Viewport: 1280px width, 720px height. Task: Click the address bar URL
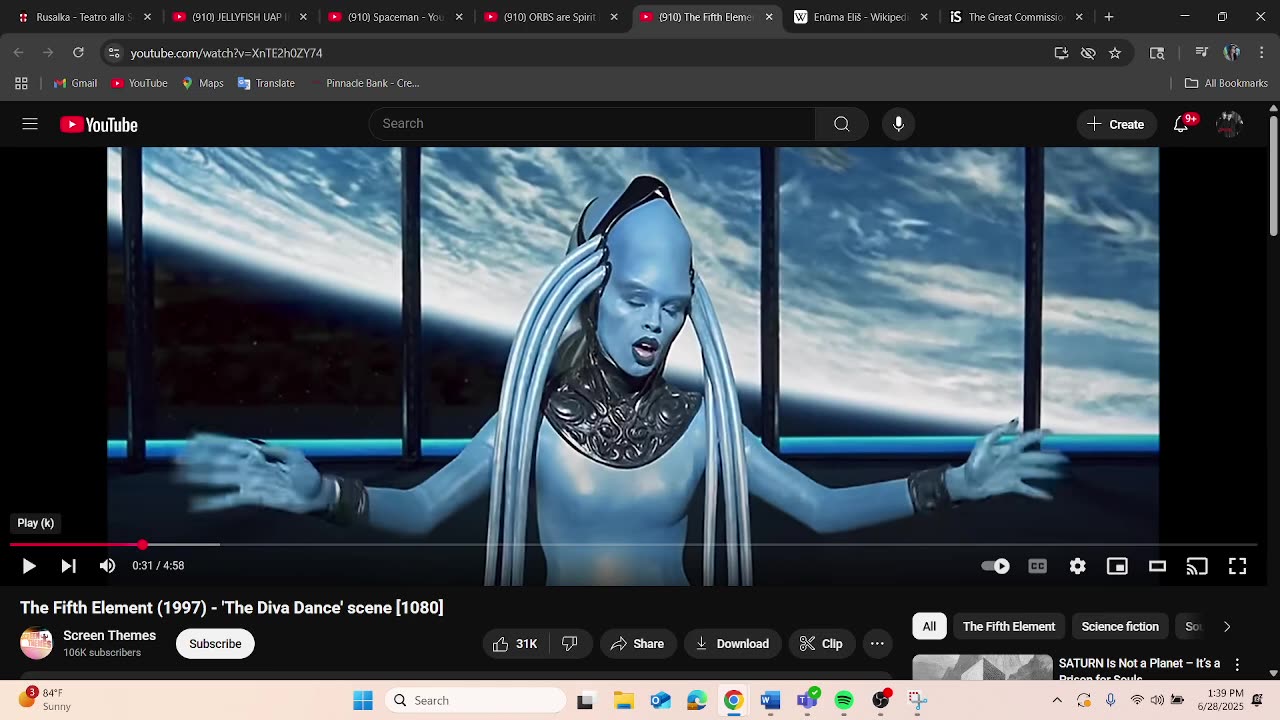click(x=227, y=53)
